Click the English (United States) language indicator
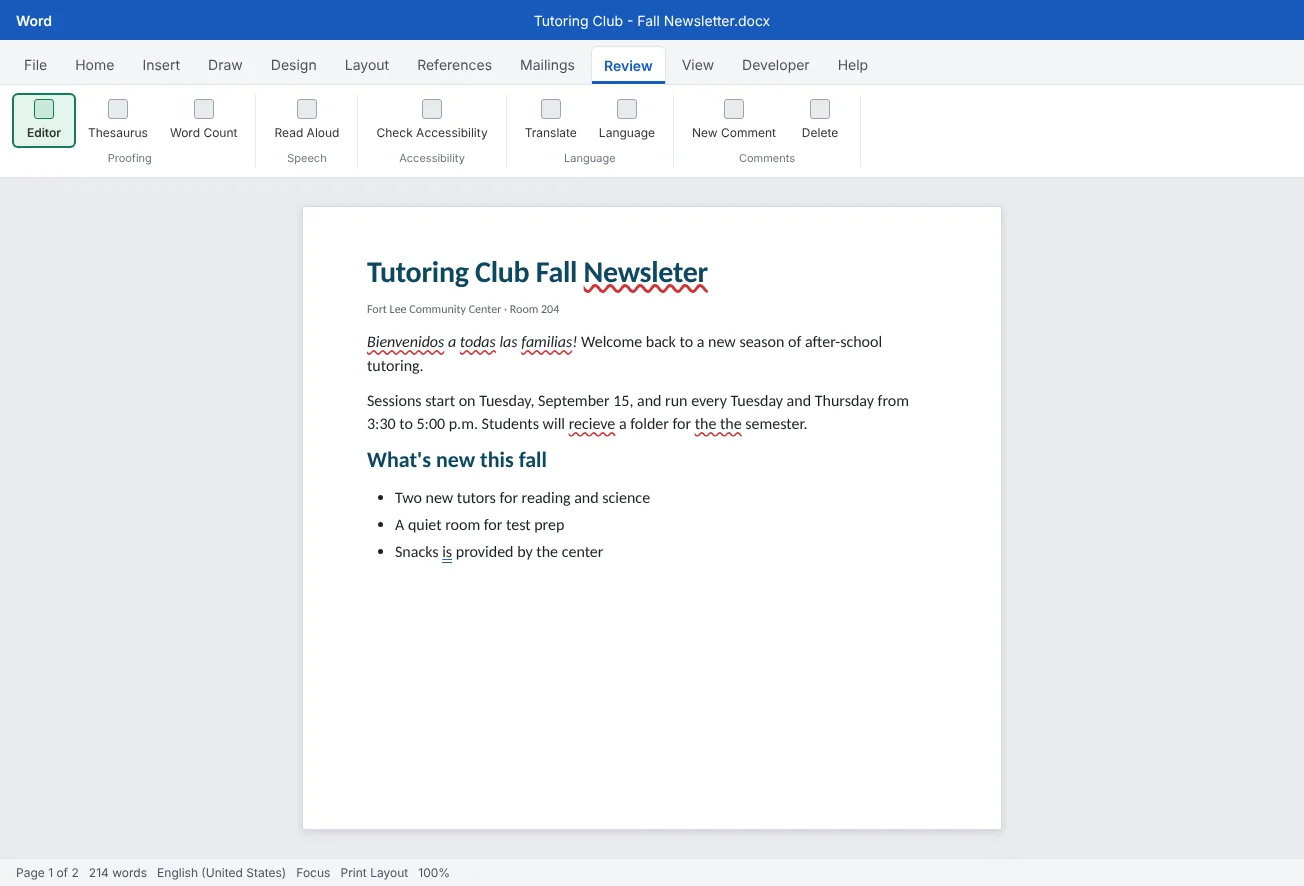The height and width of the screenshot is (886, 1304). [221, 873]
